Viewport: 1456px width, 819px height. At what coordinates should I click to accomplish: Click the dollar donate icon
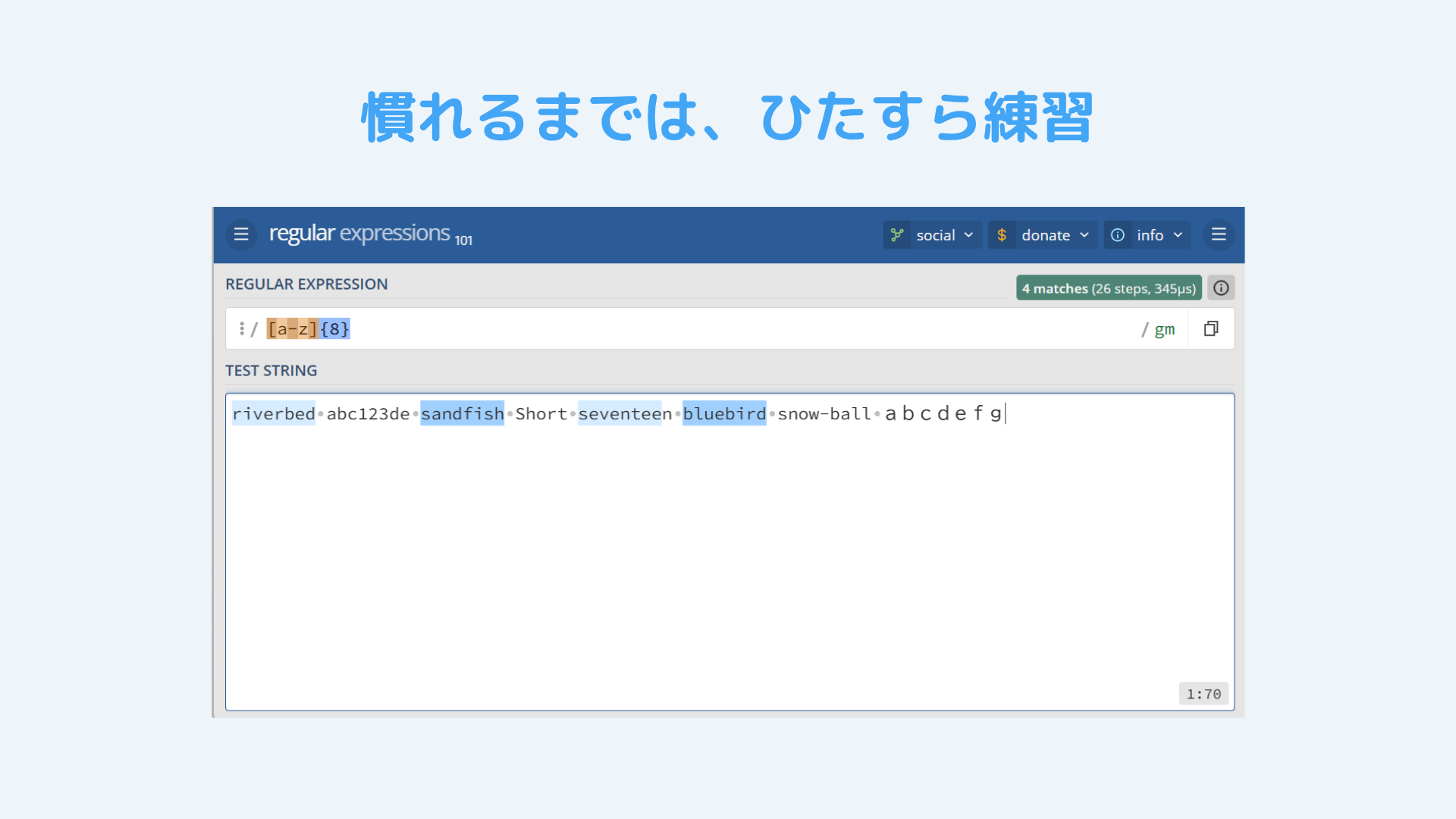[1002, 235]
